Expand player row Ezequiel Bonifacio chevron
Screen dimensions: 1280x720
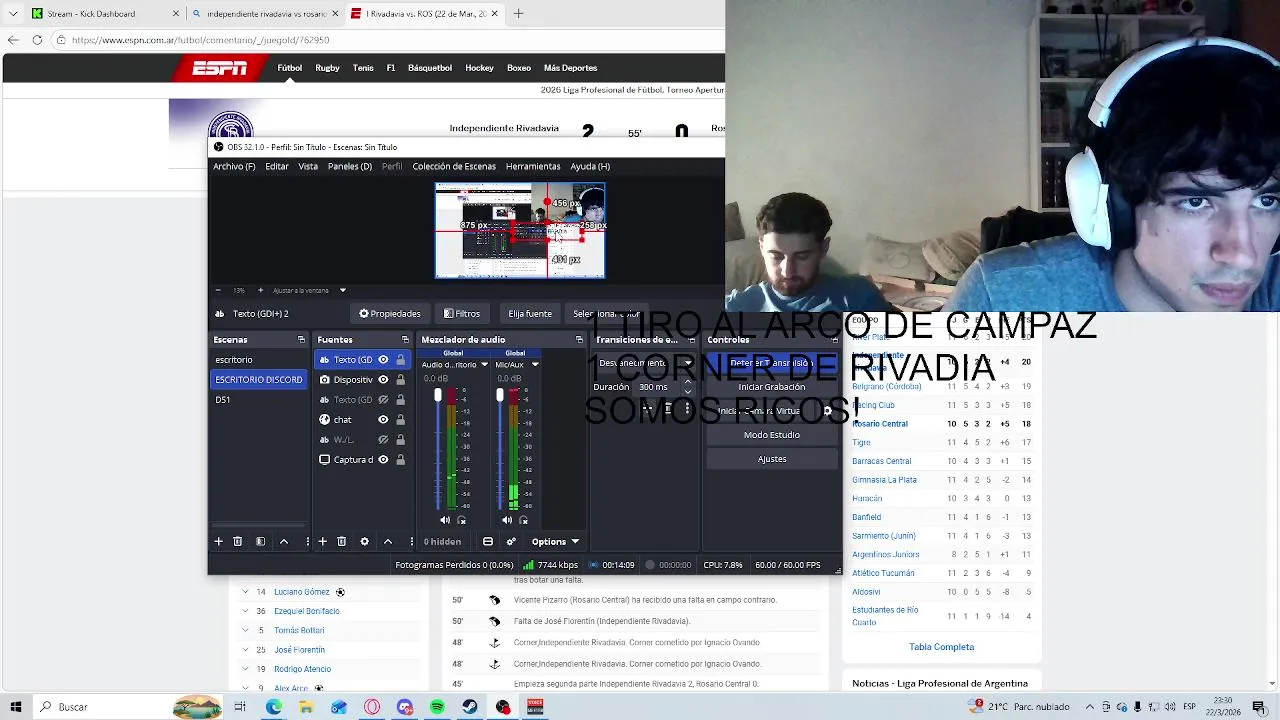(245, 611)
